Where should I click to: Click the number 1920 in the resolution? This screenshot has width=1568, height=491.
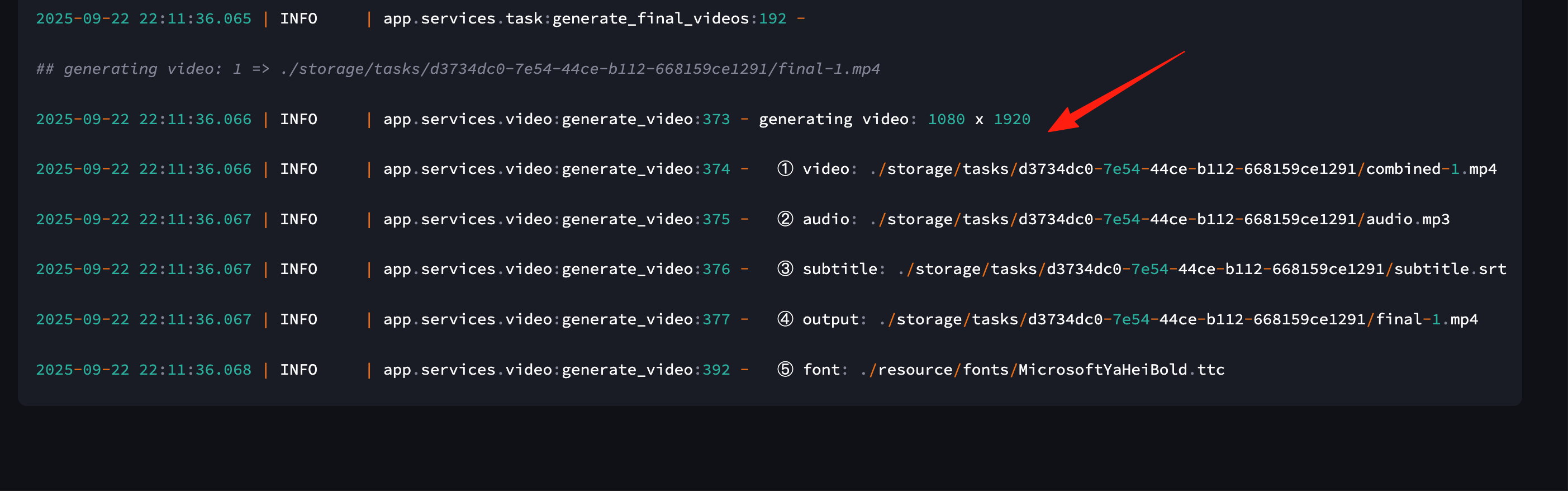point(1011,120)
